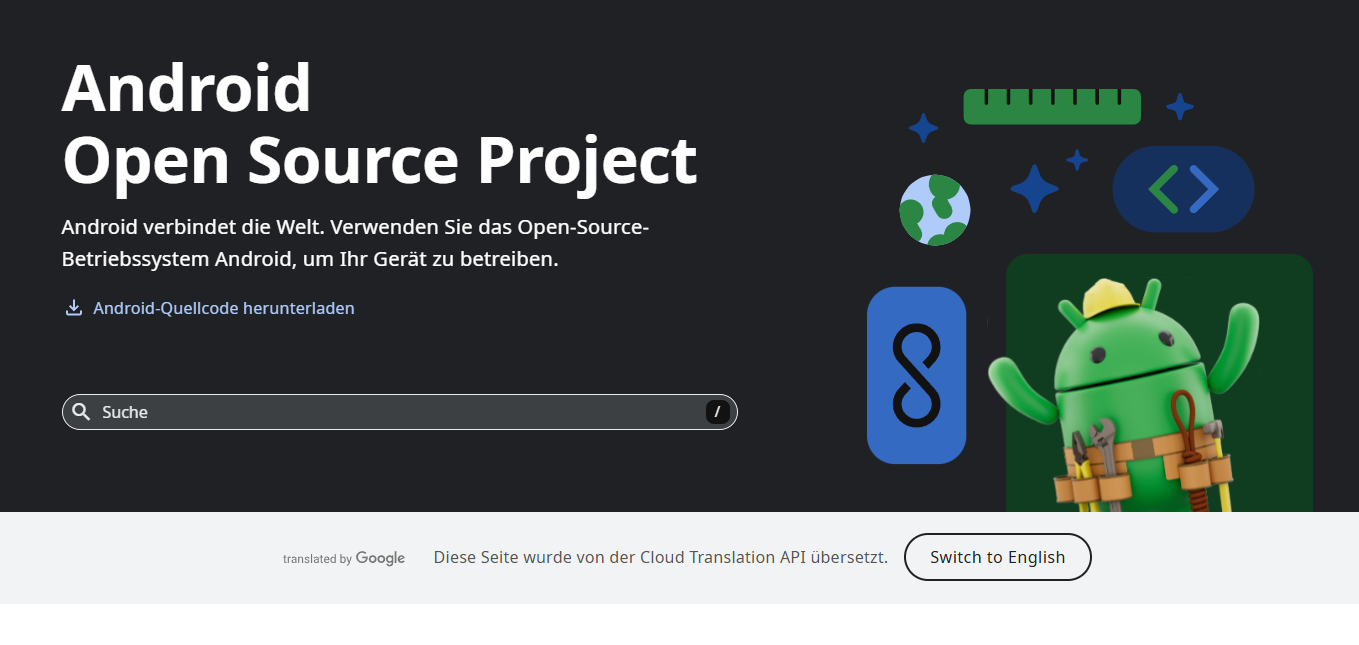Image resolution: width=1359 pixels, height=645 pixels.
Task: Click the green ruler graphic
Action: tap(1052, 107)
